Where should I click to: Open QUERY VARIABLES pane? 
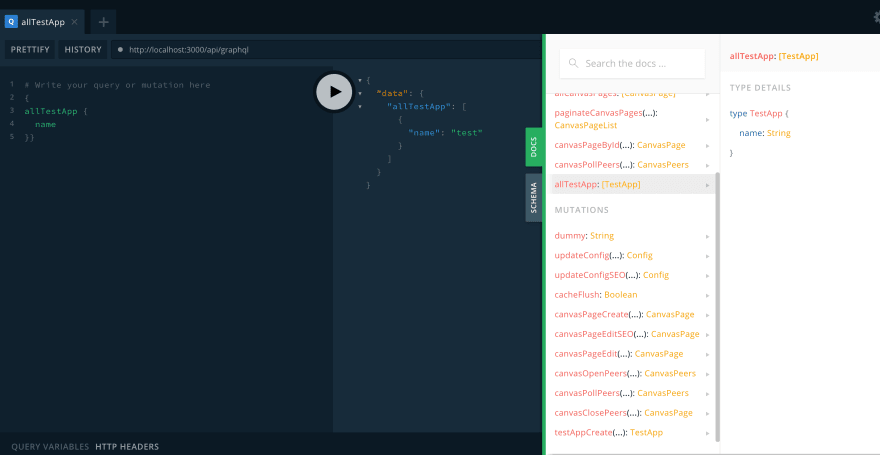click(50, 447)
